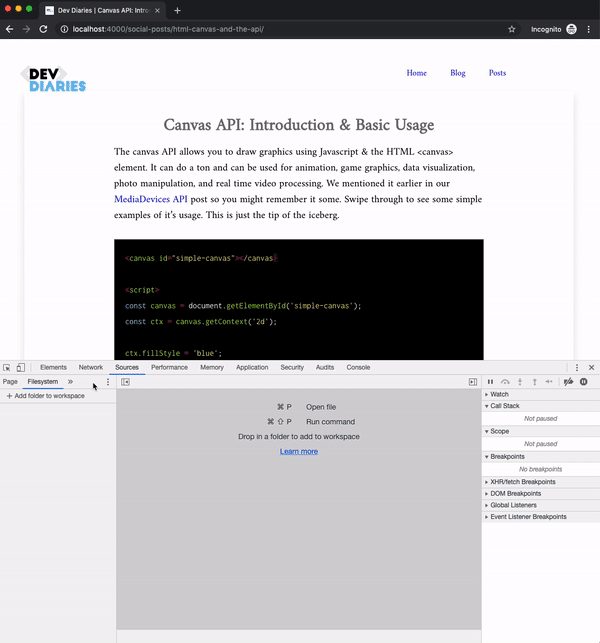
Task: Open Chrome's three-dot menu
Action: click(x=589, y=29)
